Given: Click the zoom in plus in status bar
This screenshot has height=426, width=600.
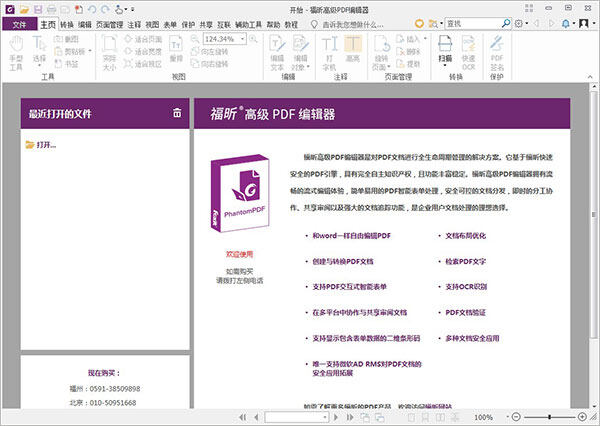Looking at the screenshot, I should coord(582,417).
